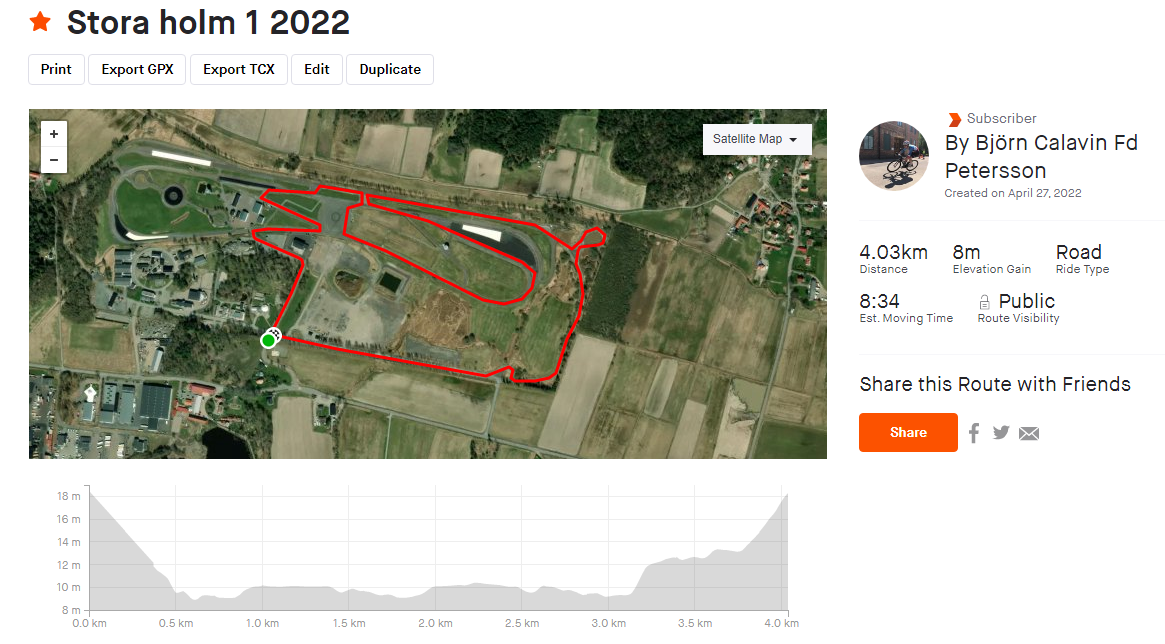Click the route visibility lock icon
1165x644 pixels.
(984, 302)
